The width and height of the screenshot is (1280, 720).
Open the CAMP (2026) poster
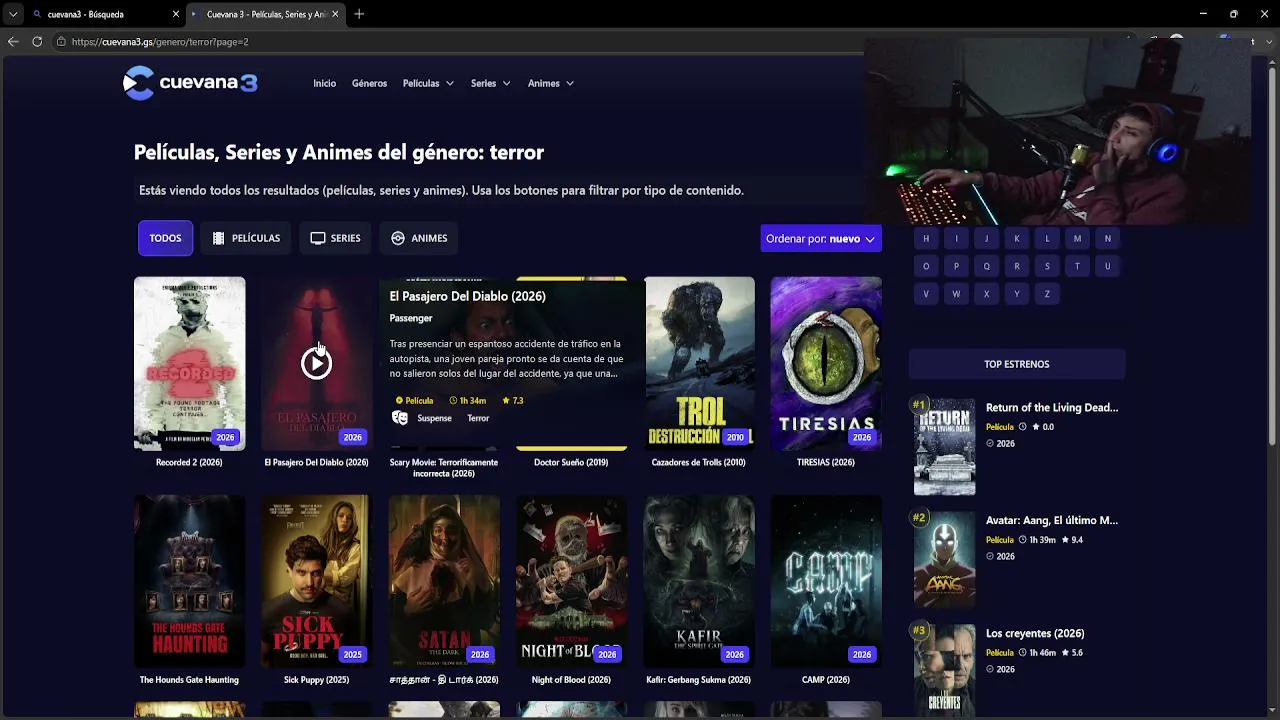(826, 581)
